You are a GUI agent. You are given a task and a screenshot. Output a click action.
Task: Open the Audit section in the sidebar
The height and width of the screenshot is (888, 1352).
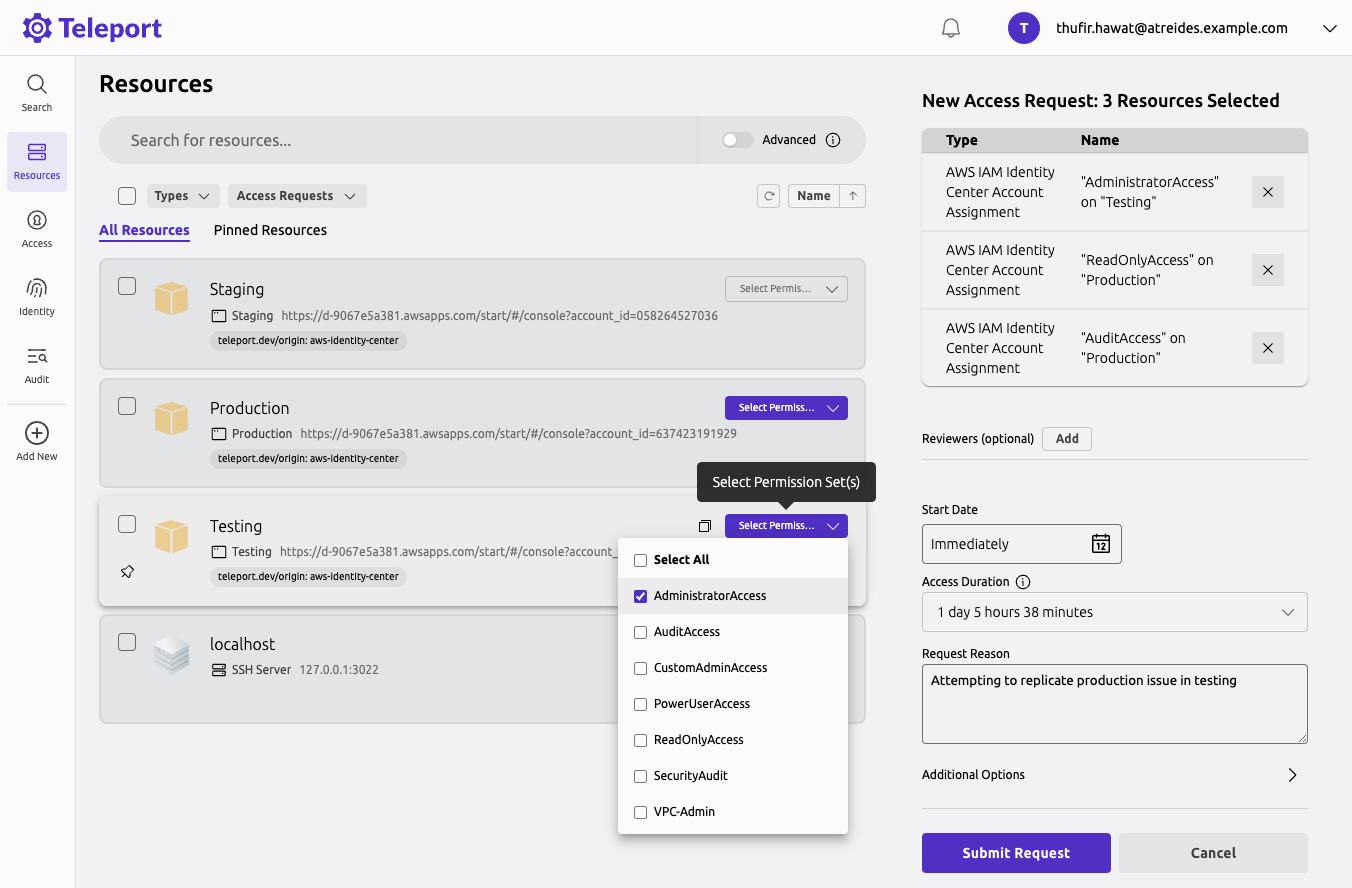(36, 364)
